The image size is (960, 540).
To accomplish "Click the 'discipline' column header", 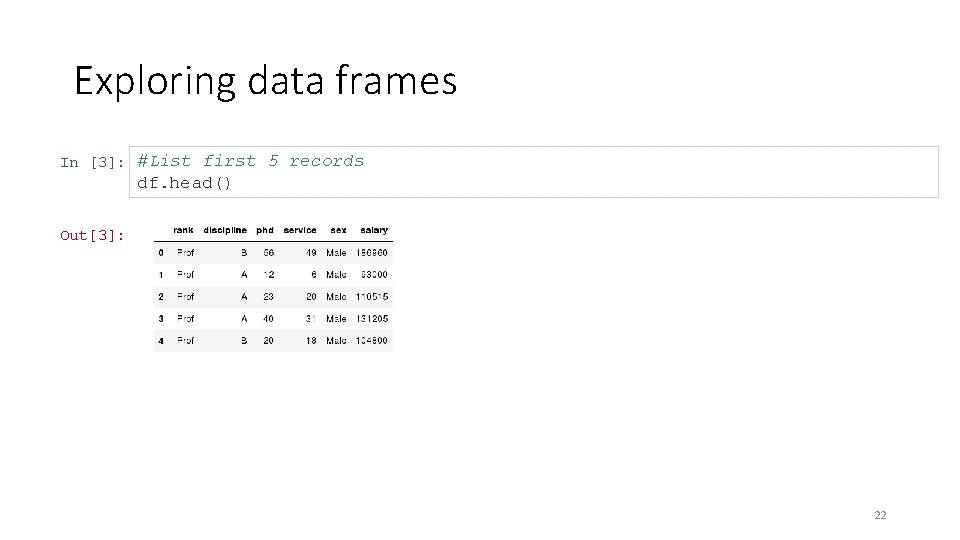I will pyautogui.click(x=225, y=230).
